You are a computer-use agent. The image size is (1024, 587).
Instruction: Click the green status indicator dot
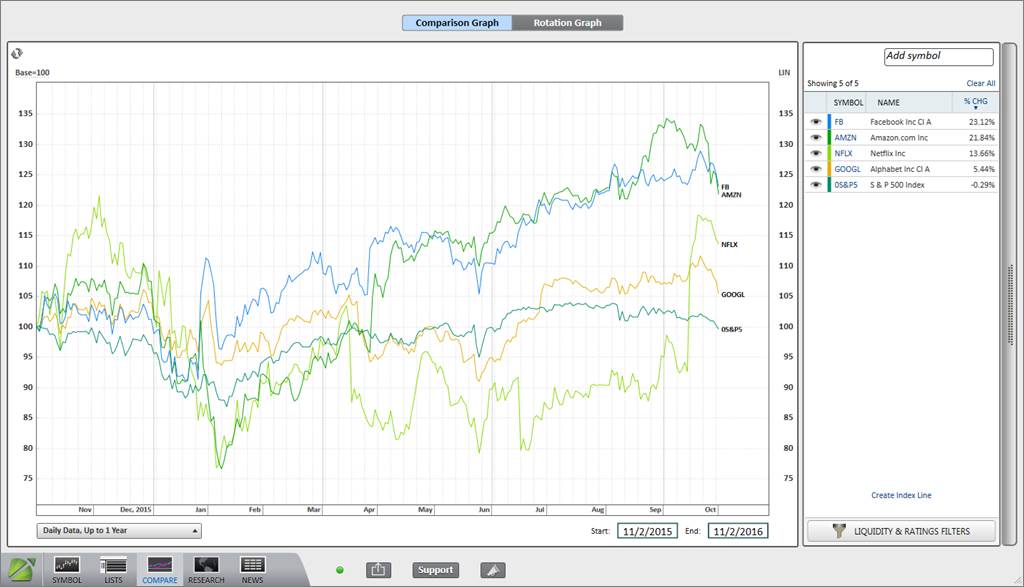tap(340, 570)
